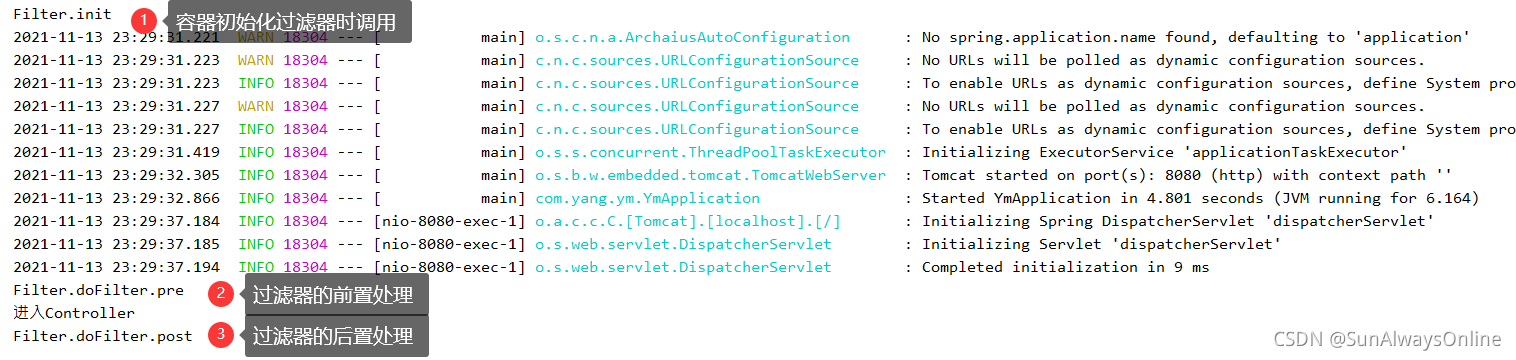The height and width of the screenshot is (360, 1516).
Task: Click the Filter.doFilter.post output line
Action: click(x=103, y=336)
